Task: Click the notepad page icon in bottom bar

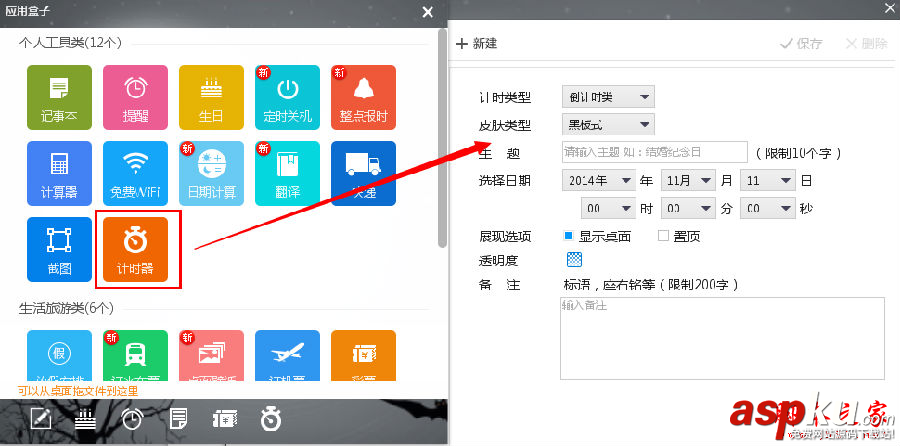Action: pyautogui.click(x=179, y=420)
